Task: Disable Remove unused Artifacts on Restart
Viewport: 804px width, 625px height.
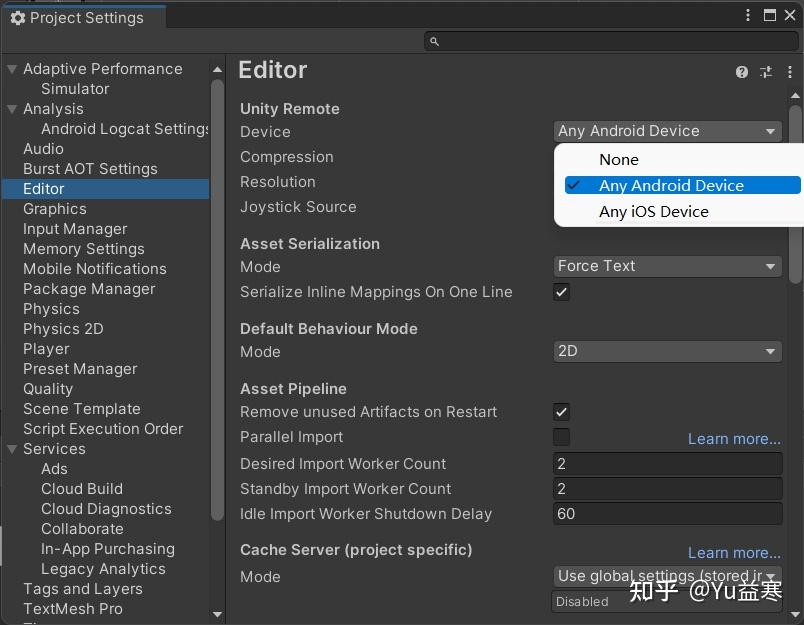Action: click(561, 412)
